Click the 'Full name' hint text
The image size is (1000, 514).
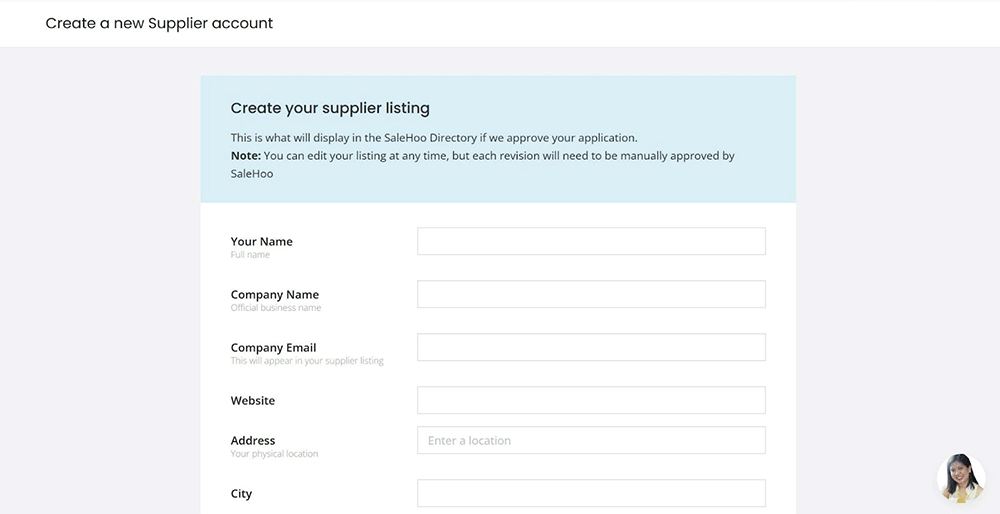[250, 255]
